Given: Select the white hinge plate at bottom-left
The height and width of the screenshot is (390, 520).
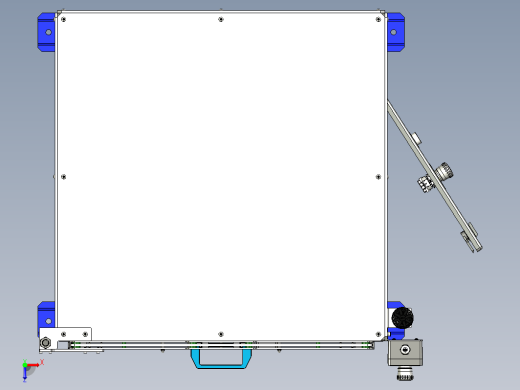Looking at the screenshot, I should (x=65, y=339).
